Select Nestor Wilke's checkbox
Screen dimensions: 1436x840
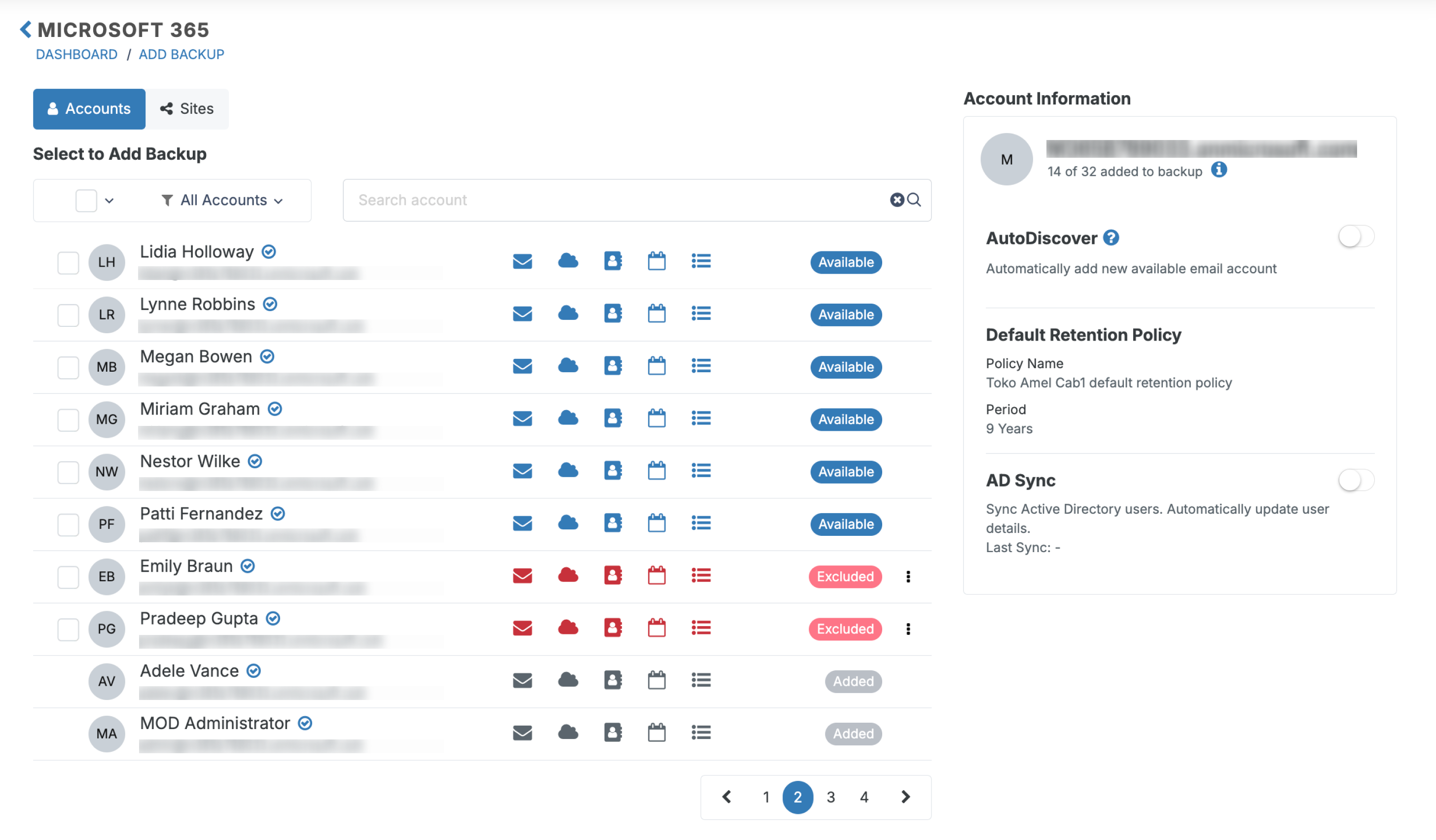[x=68, y=472]
